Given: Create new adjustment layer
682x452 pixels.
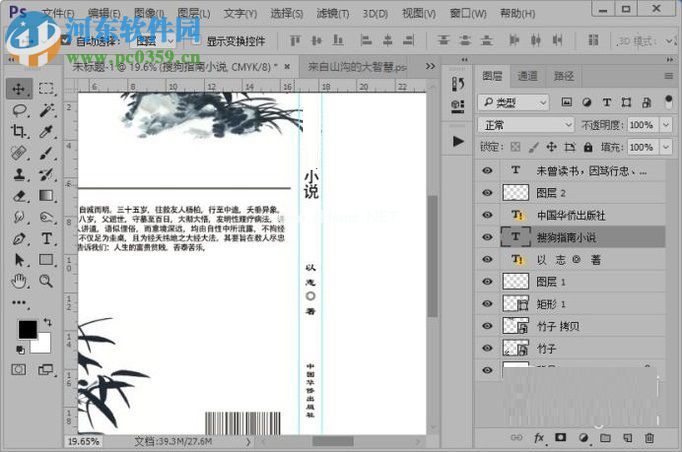Looking at the screenshot, I should point(583,438).
